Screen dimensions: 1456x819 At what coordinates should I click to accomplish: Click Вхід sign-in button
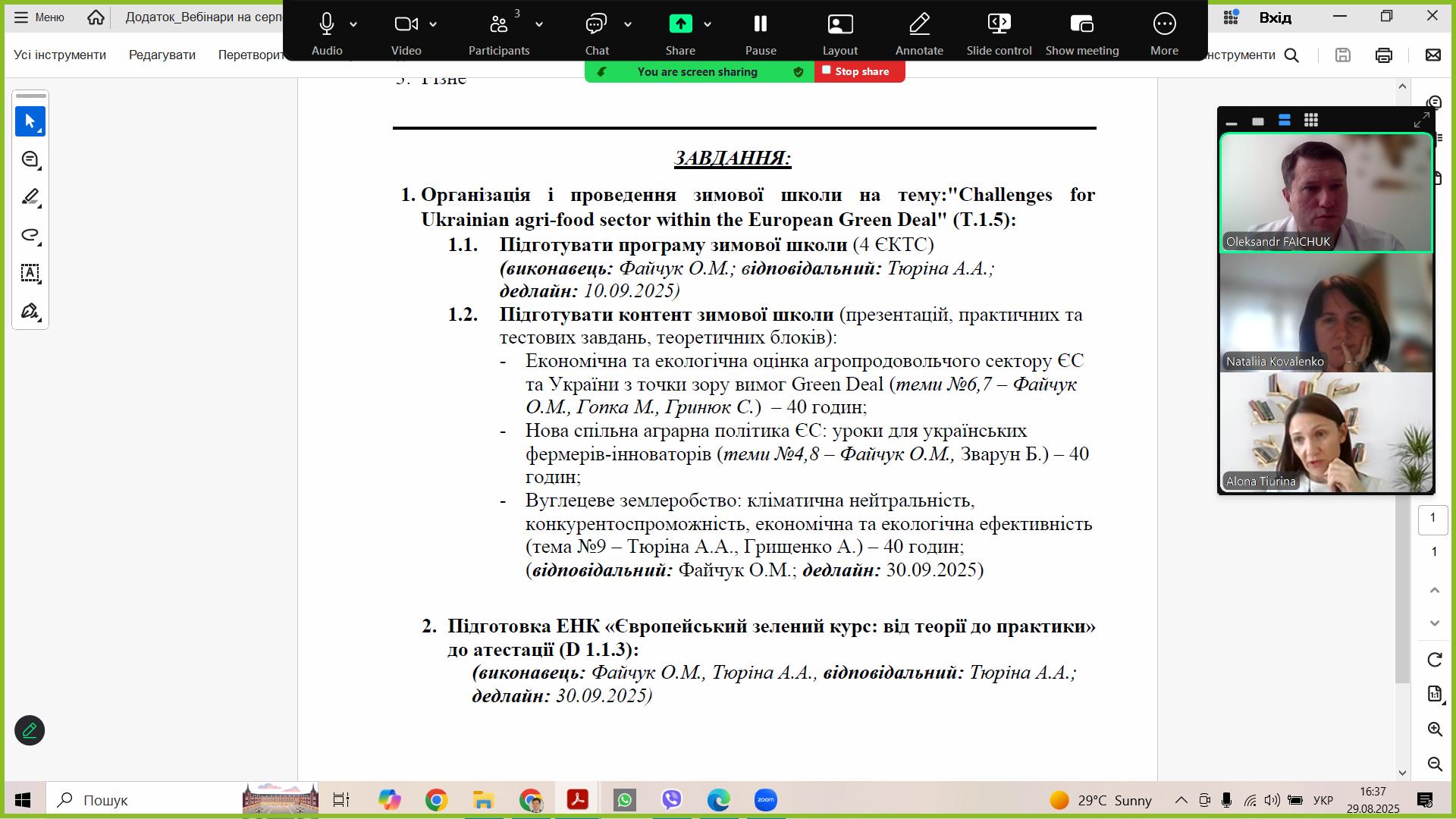click(1276, 17)
